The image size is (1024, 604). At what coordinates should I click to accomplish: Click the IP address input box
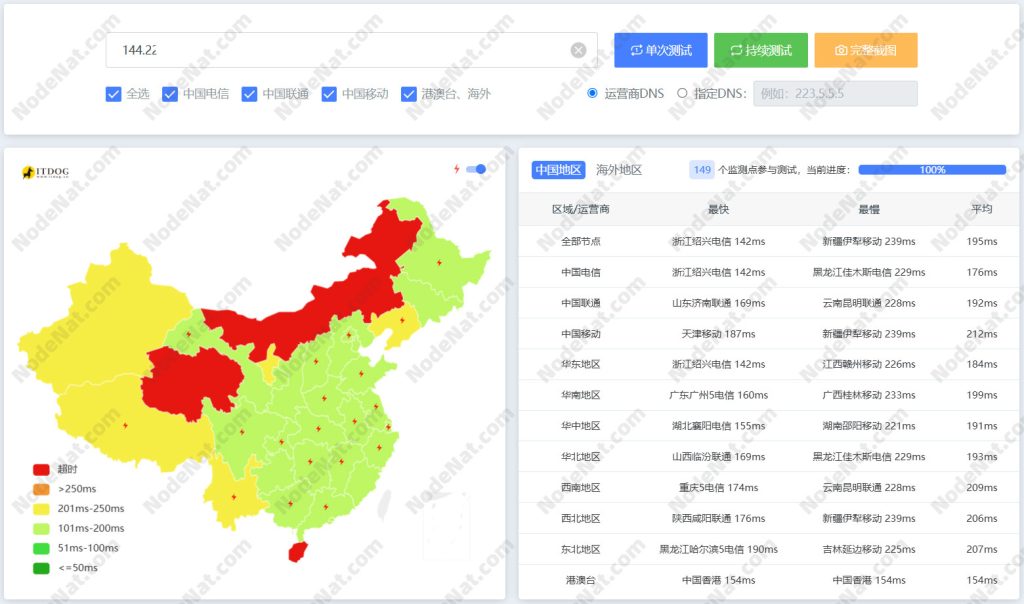click(x=351, y=50)
